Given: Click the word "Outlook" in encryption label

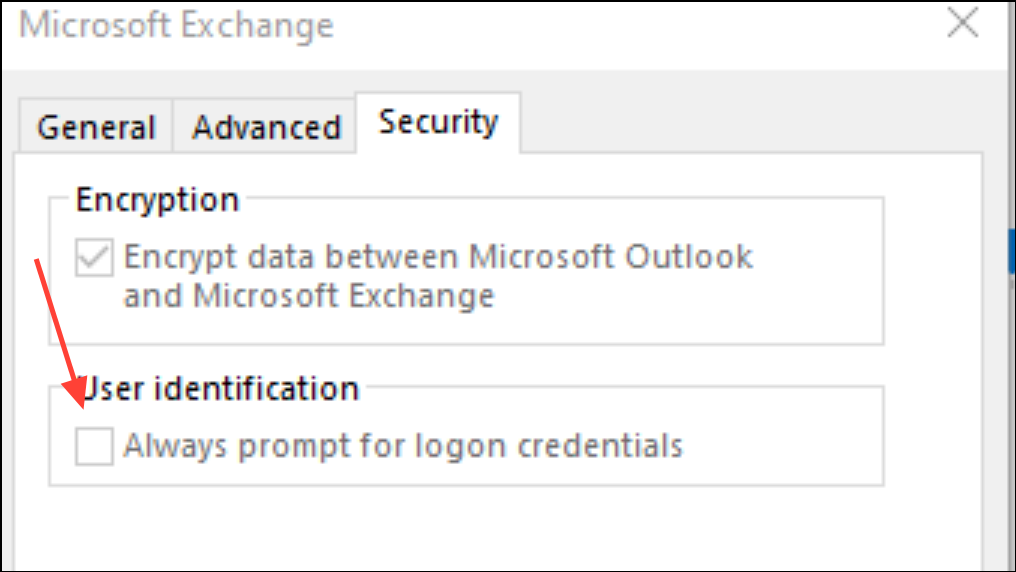Looking at the screenshot, I should point(689,257).
